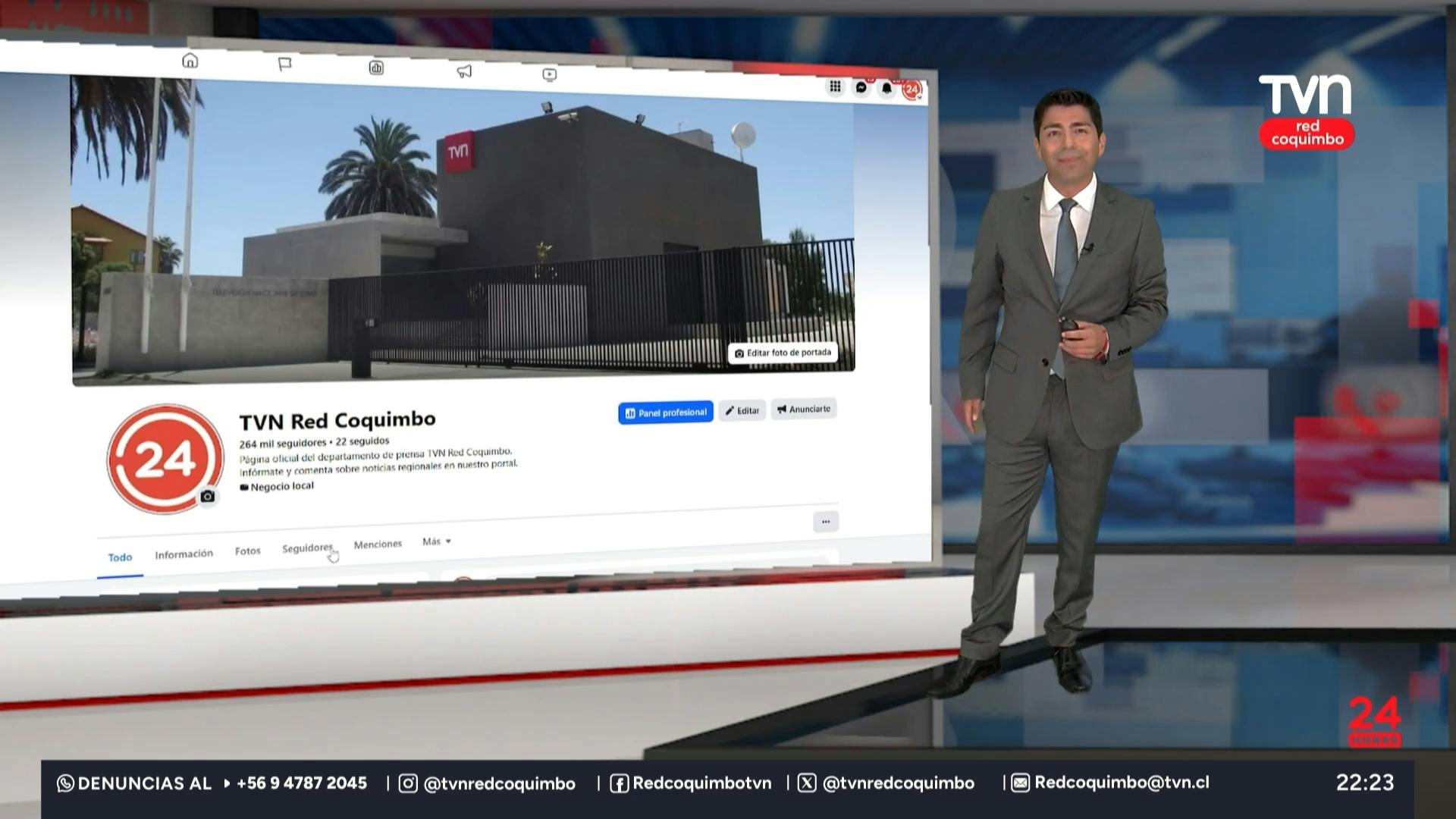Switch to the Información tab
The image size is (1456, 819).
click(184, 554)
